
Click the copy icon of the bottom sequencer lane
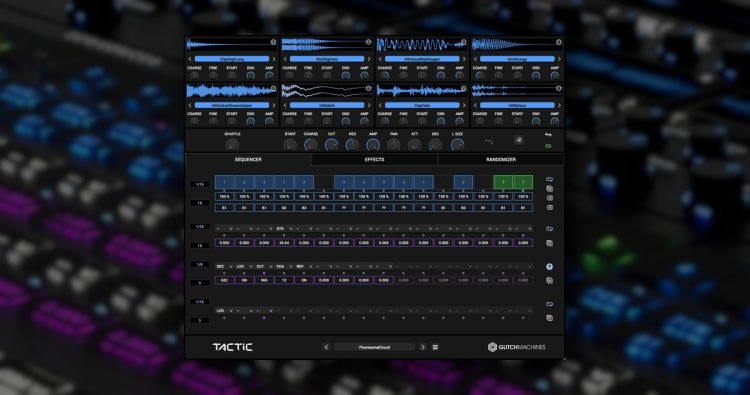pyautogui.click(x=549, y=318)
